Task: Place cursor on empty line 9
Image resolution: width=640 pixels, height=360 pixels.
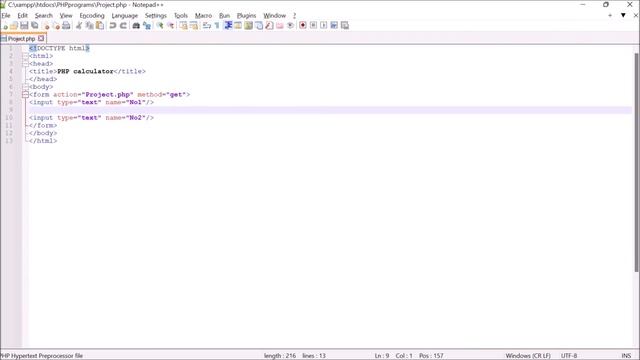Action: pos(330,110)
